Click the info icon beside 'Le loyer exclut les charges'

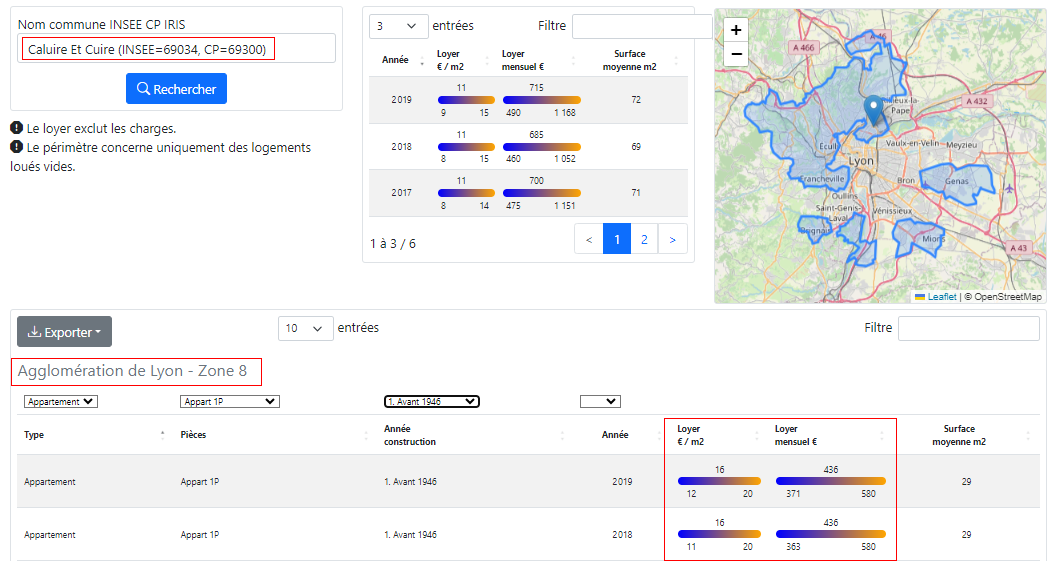(17, 128)
